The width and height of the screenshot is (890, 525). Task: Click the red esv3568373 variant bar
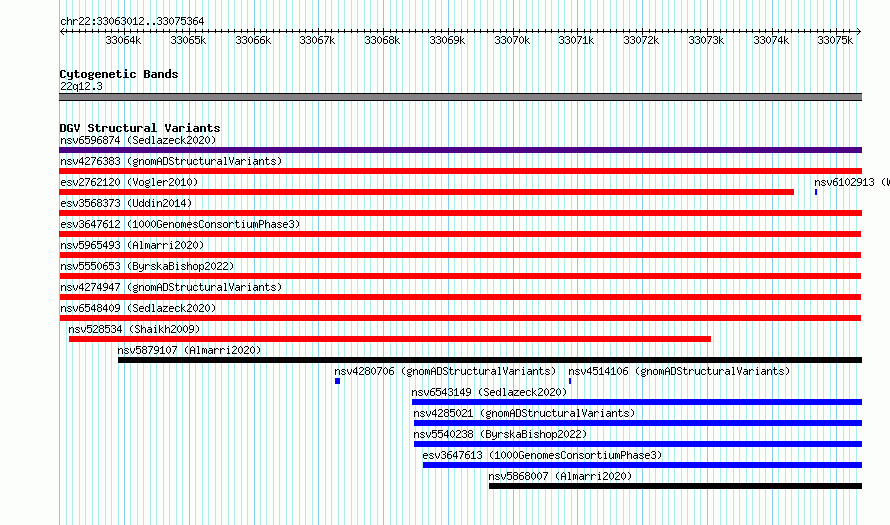coord(460,213)
